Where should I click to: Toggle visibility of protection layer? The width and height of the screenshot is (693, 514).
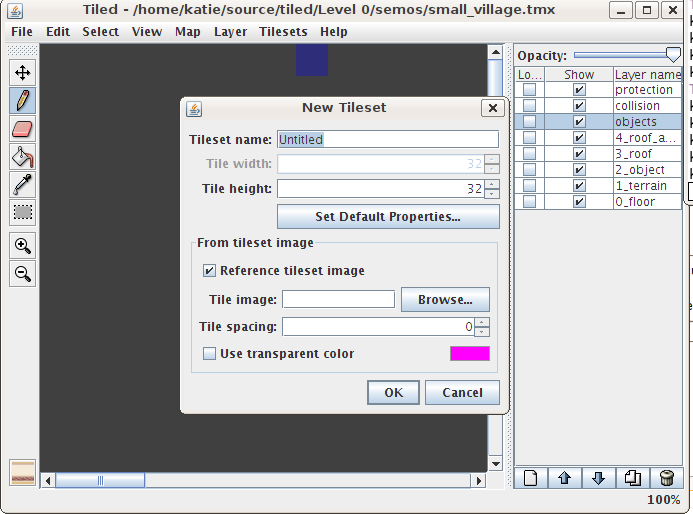pos(579,90)
